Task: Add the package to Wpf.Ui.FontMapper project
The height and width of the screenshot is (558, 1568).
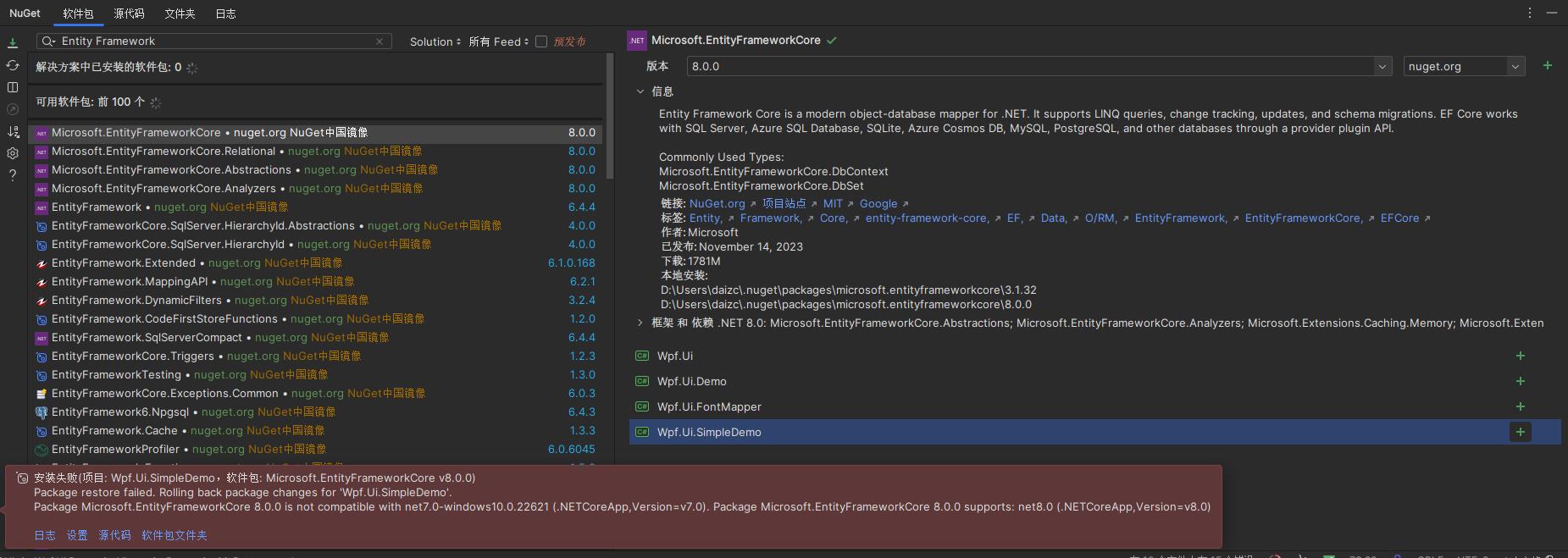Action: pyautogui.click(x=1521, y=406)
